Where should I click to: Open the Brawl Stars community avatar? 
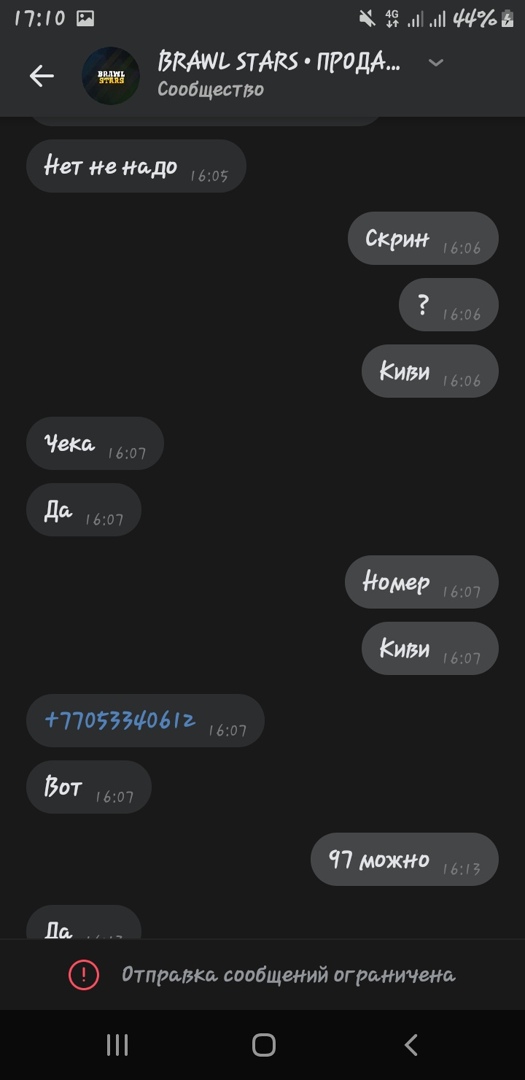[x=111, y=76]
